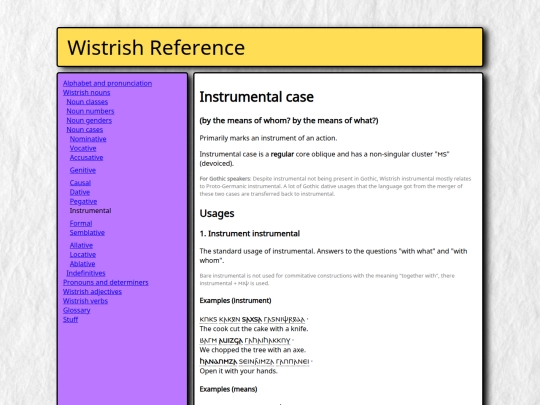Click the '1. Instrument instrumental' subheading
Screen dimensions: 540x405
pos(250,233)
